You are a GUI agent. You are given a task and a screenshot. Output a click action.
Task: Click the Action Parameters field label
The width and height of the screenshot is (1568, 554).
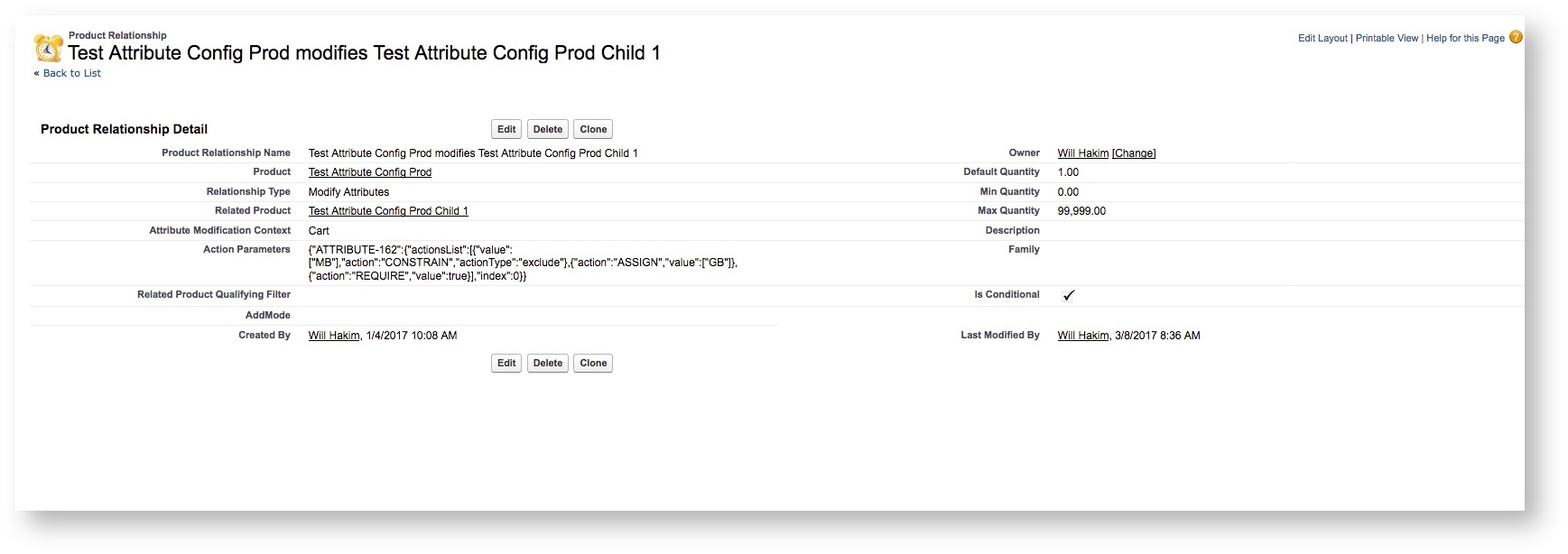(246, 249)
